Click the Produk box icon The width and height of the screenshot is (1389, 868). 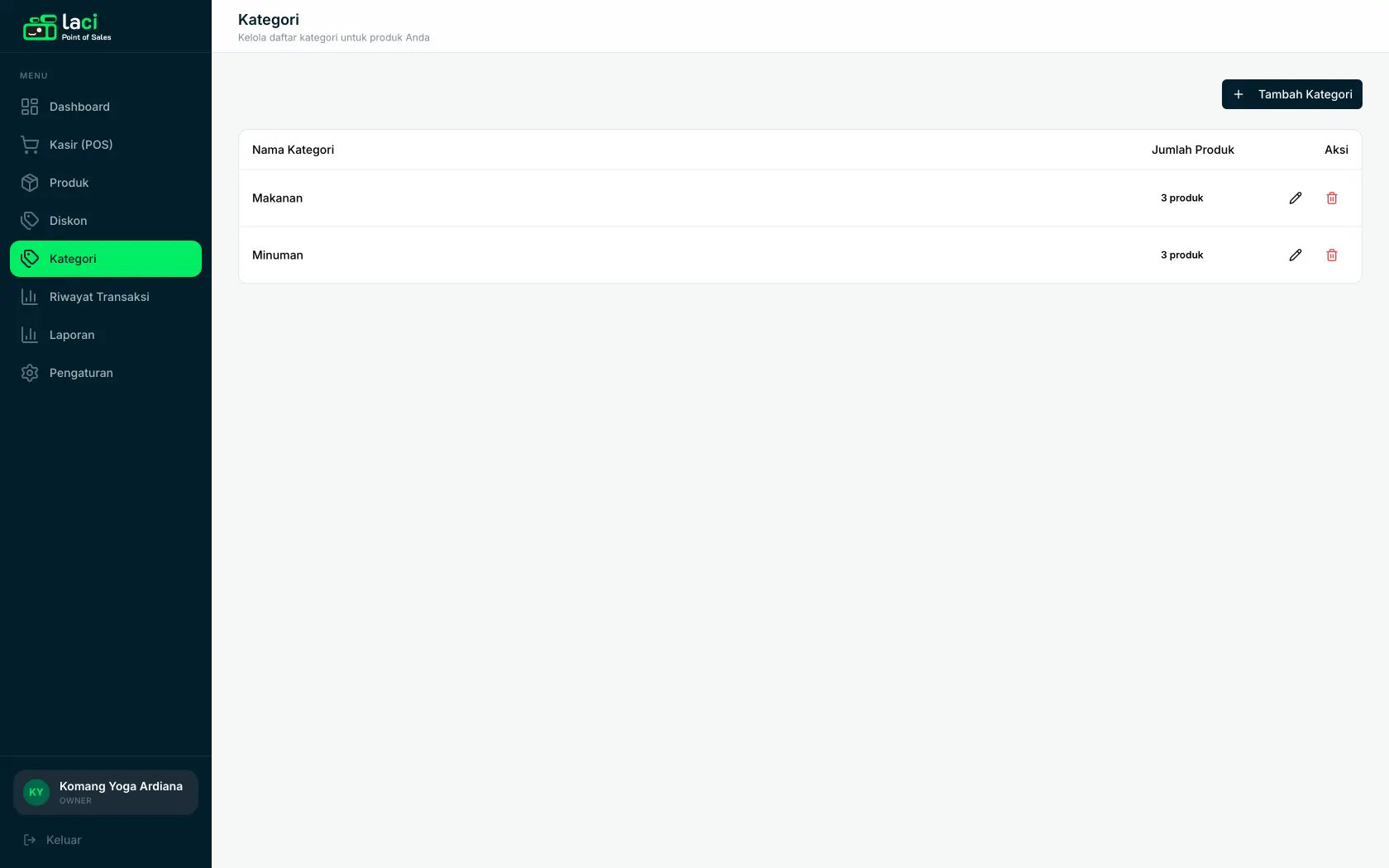[x=30, y=183]
